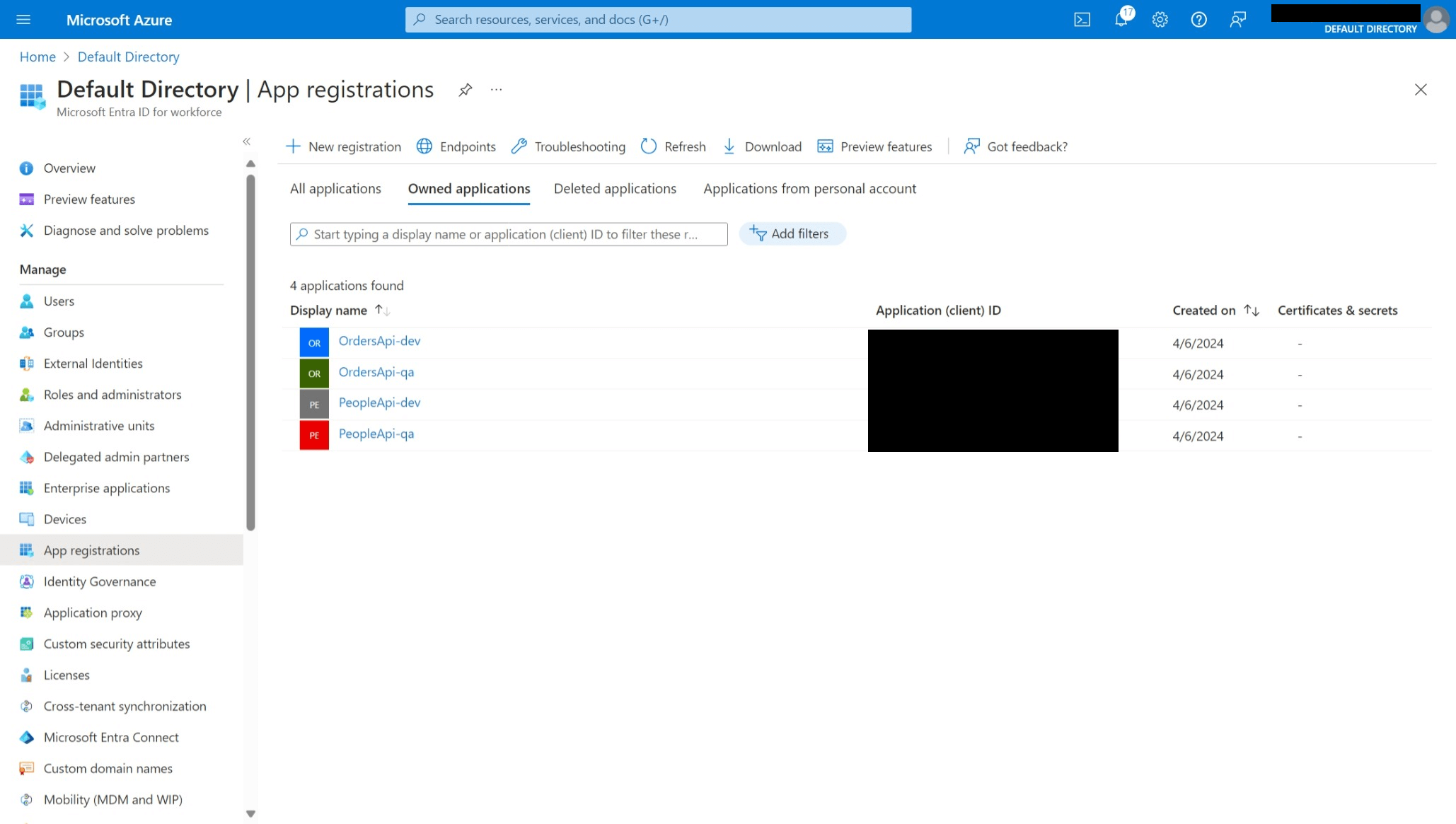Sort by Created on column
The height and width of the screenshot is (824, 1456).
point(1214,310)
